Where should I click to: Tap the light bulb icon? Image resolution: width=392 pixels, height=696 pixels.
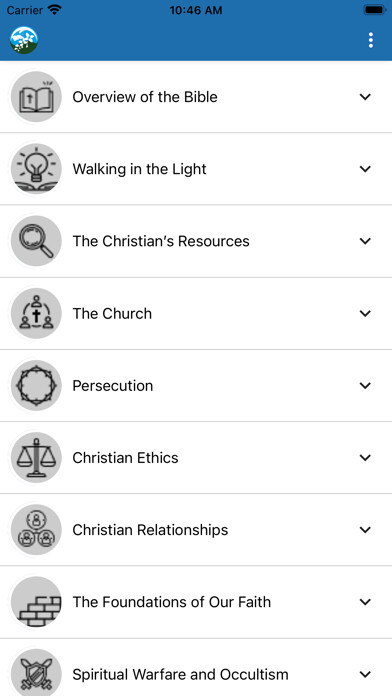point(36,169)
